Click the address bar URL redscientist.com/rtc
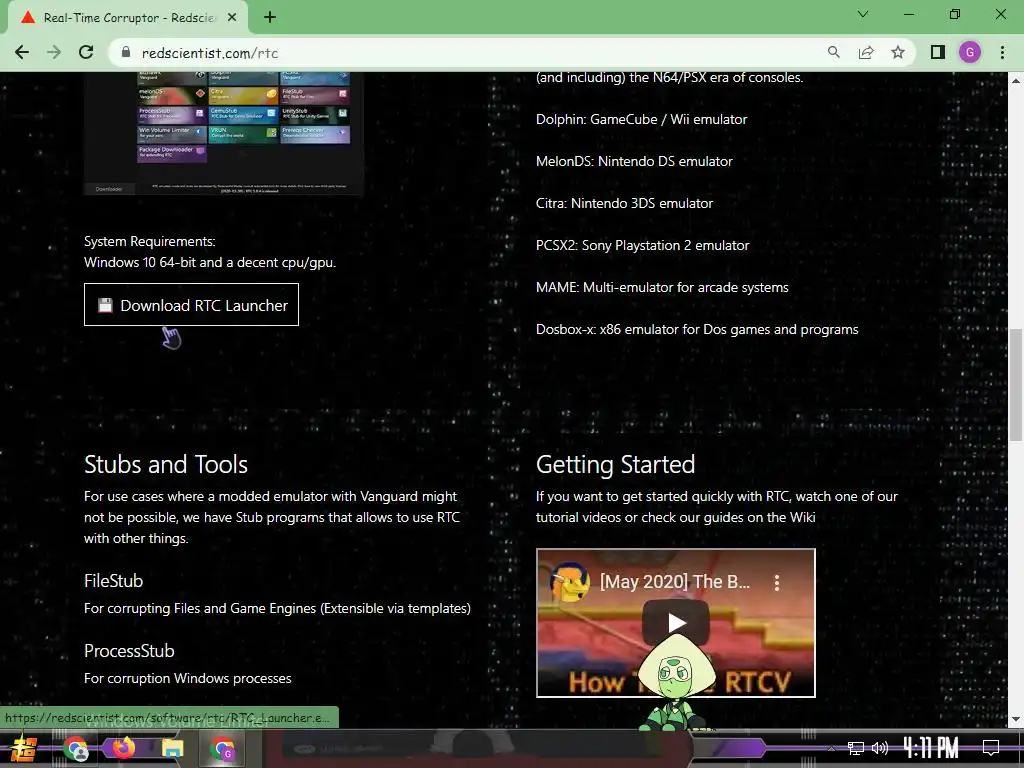The image size is (1024, 768). (x=210, y=53)
